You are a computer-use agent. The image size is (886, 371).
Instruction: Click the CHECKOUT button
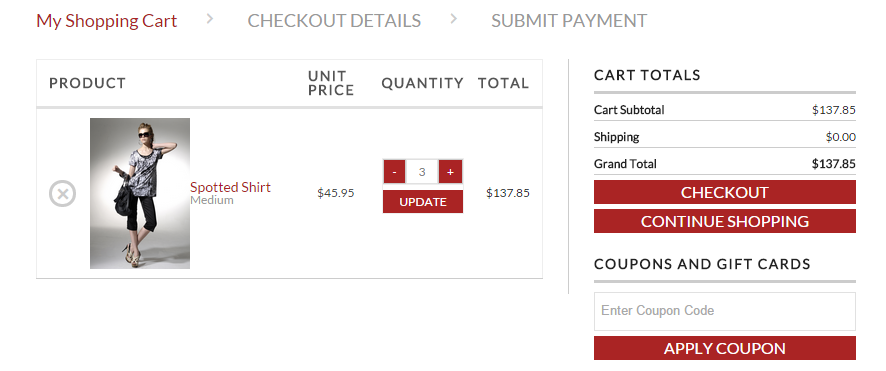coord(724,192)
